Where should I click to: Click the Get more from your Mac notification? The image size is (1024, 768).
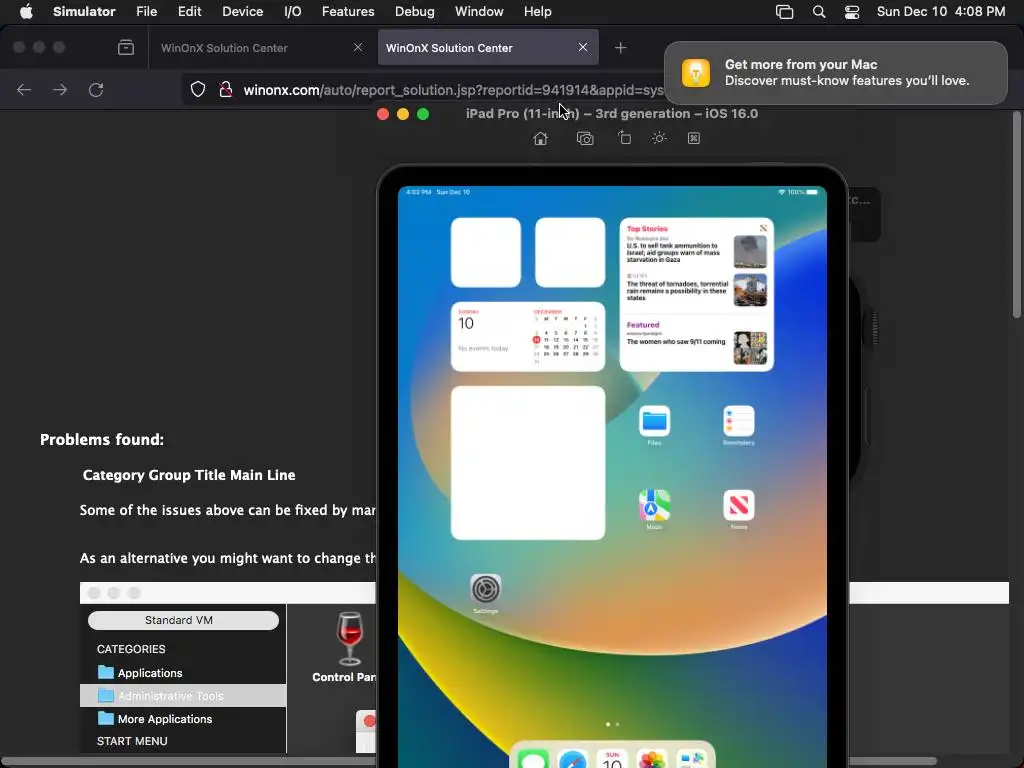[x=836, y=72]
